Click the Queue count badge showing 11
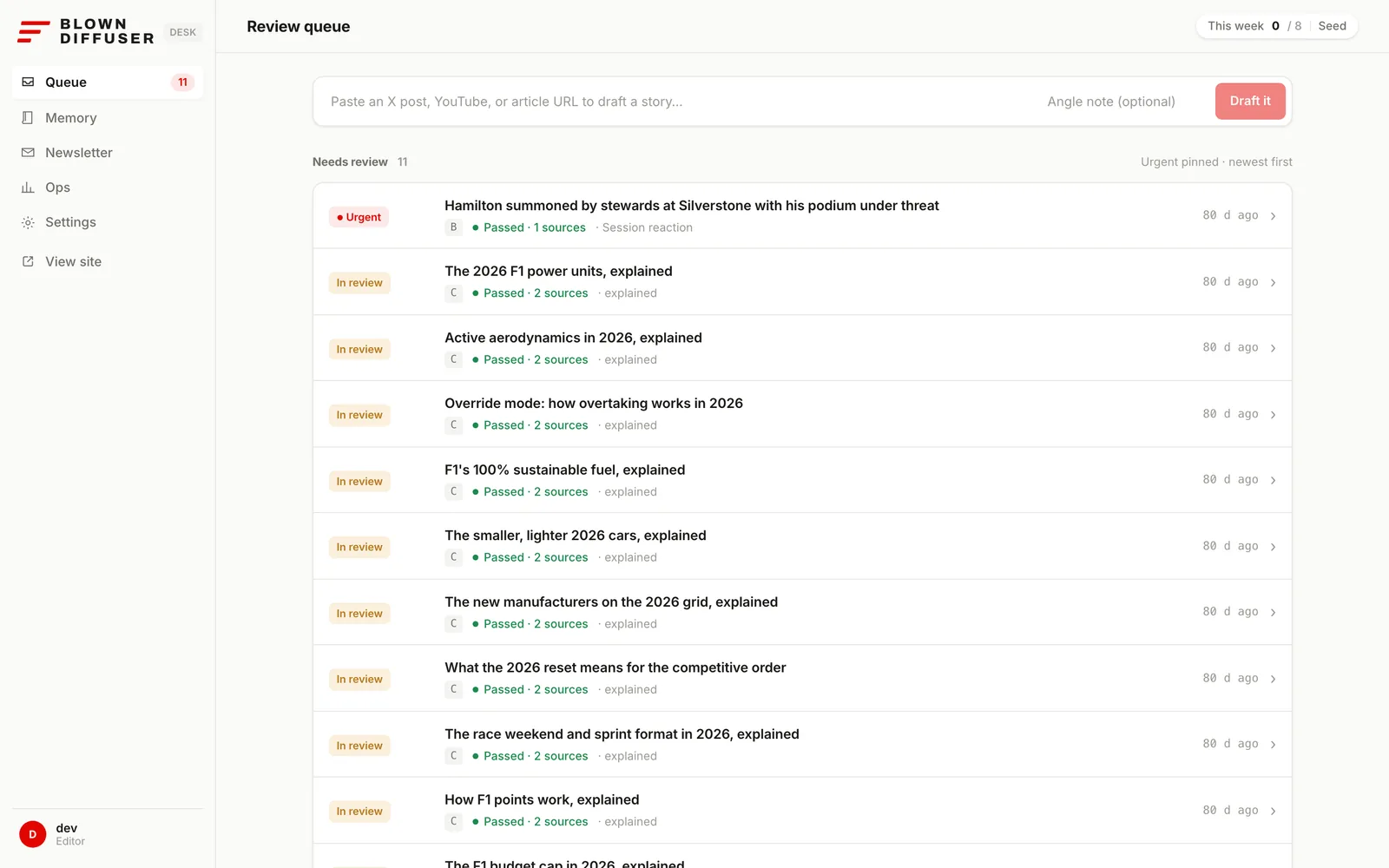Screen dimensions: 1389x868 (x=182, y=82)
